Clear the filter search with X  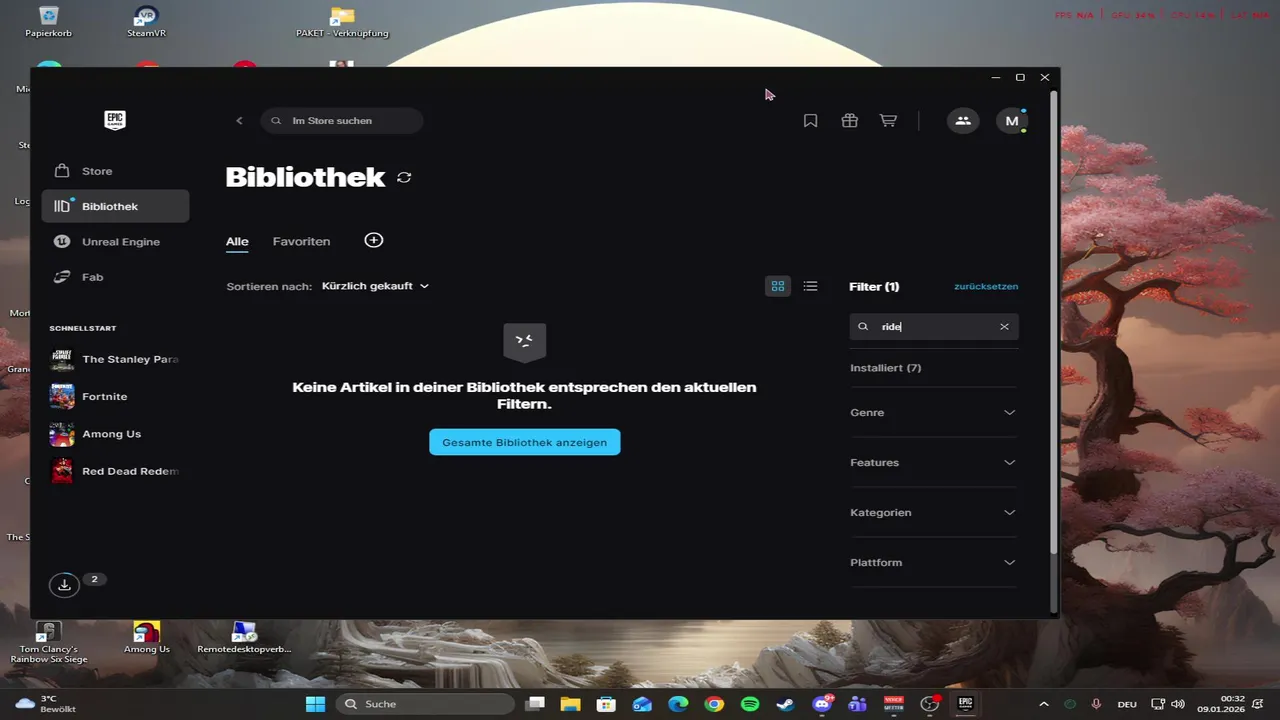click(x=1004, y=327)
